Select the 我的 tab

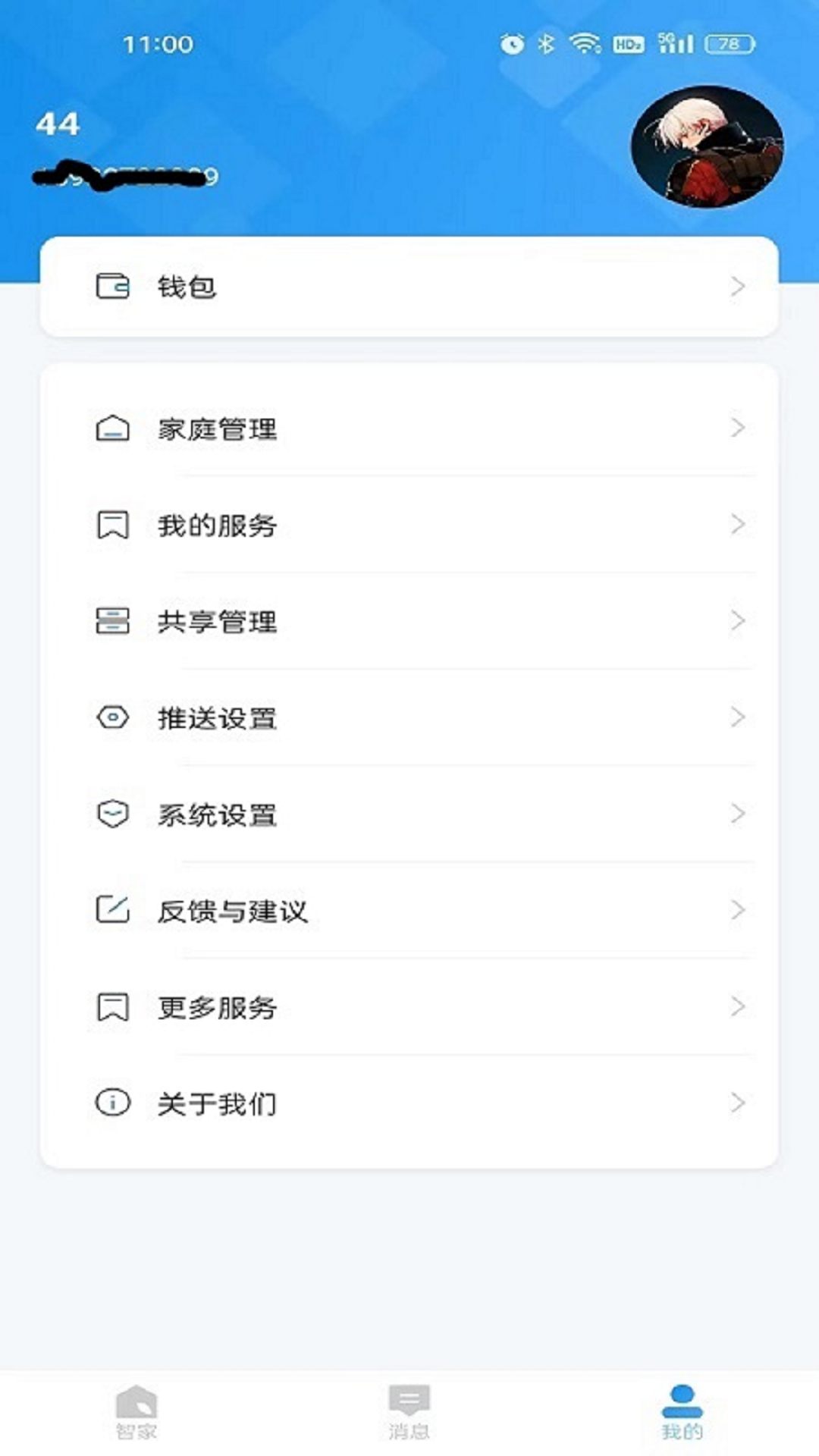[x=682, y=1412]
